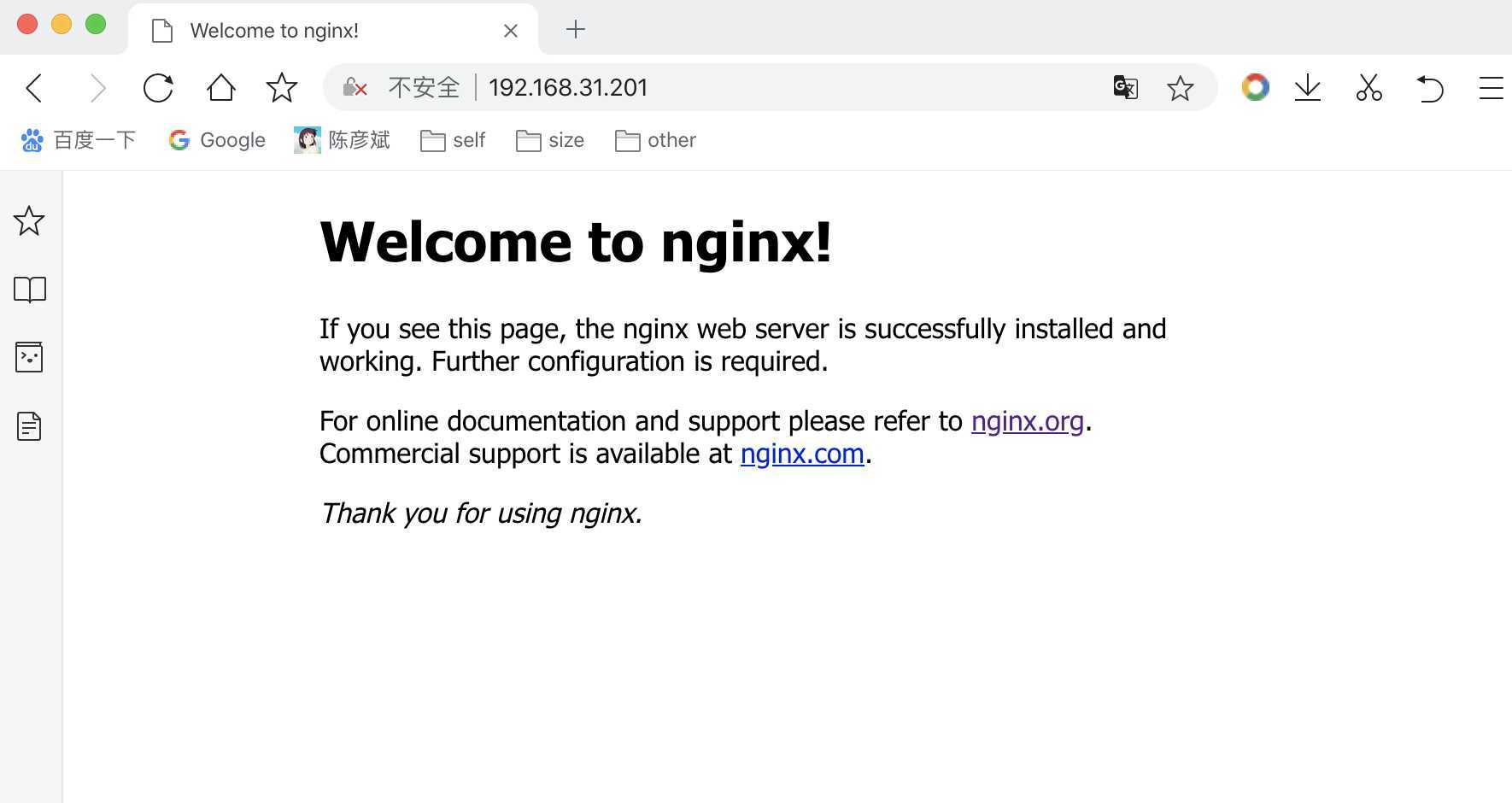The width and height of the screenshot is (1512, 803).
Task: Close the Welcome to nginx! tab
Action: point(511,31)
